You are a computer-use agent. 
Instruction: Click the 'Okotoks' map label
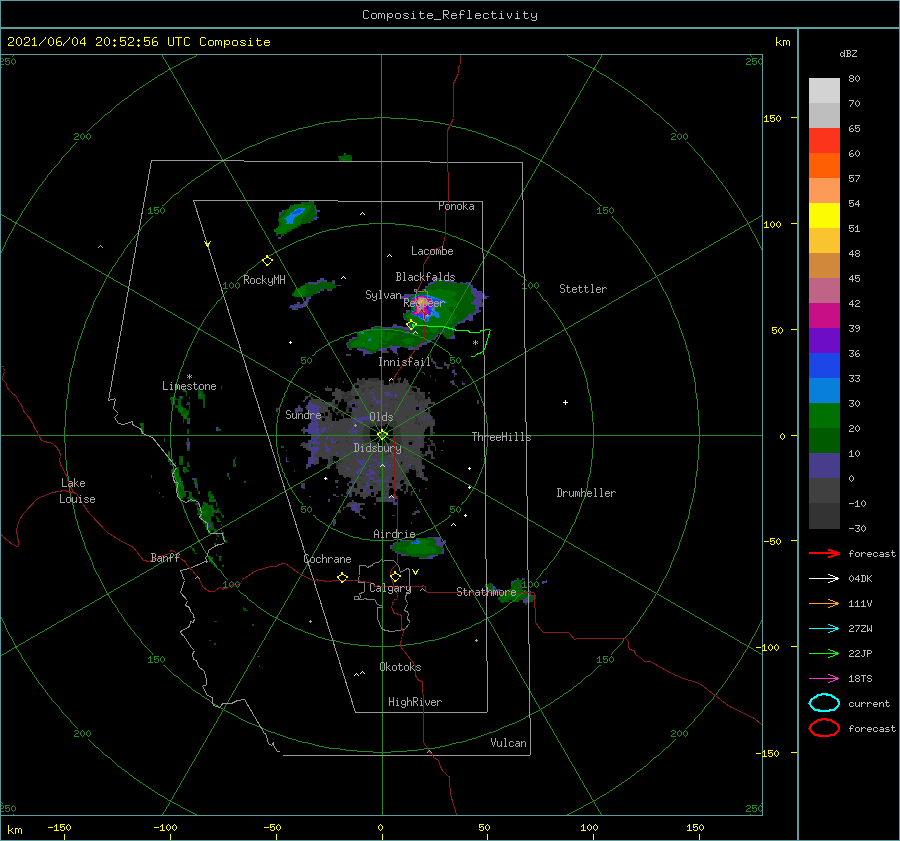click(x=400, y=667)
